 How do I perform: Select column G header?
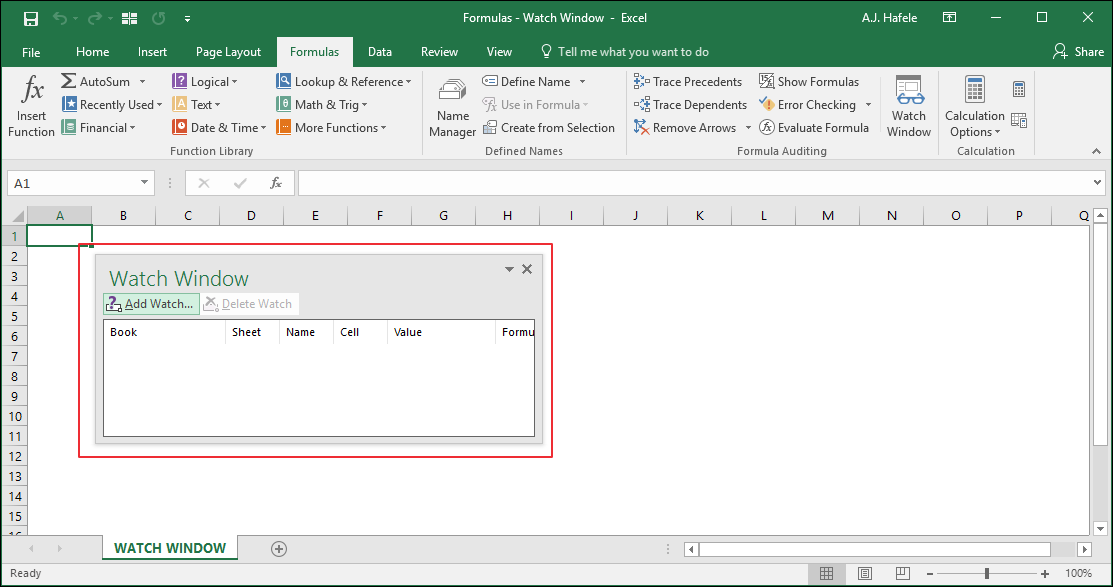(443, 216)
